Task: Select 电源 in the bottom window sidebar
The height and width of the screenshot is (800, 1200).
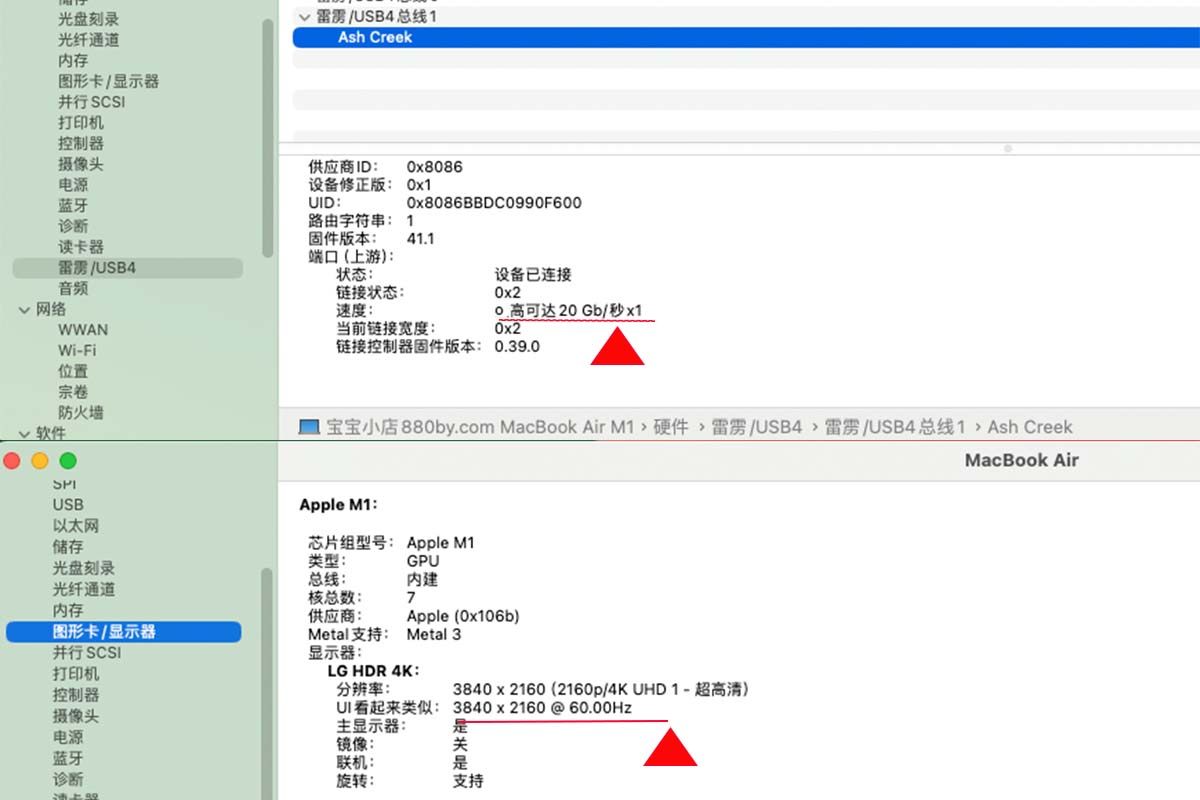Action: point(68,737)
